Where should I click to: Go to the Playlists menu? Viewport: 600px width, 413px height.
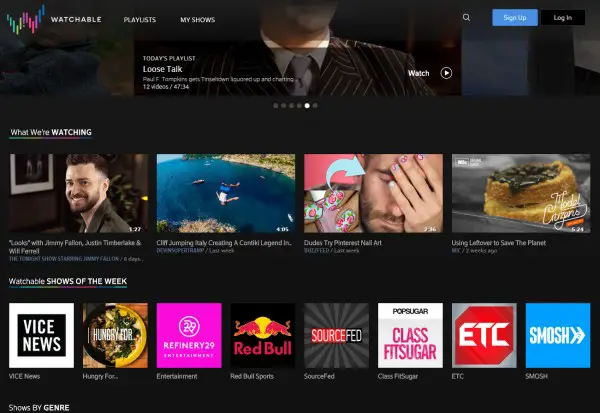click(x=140, y=20)
